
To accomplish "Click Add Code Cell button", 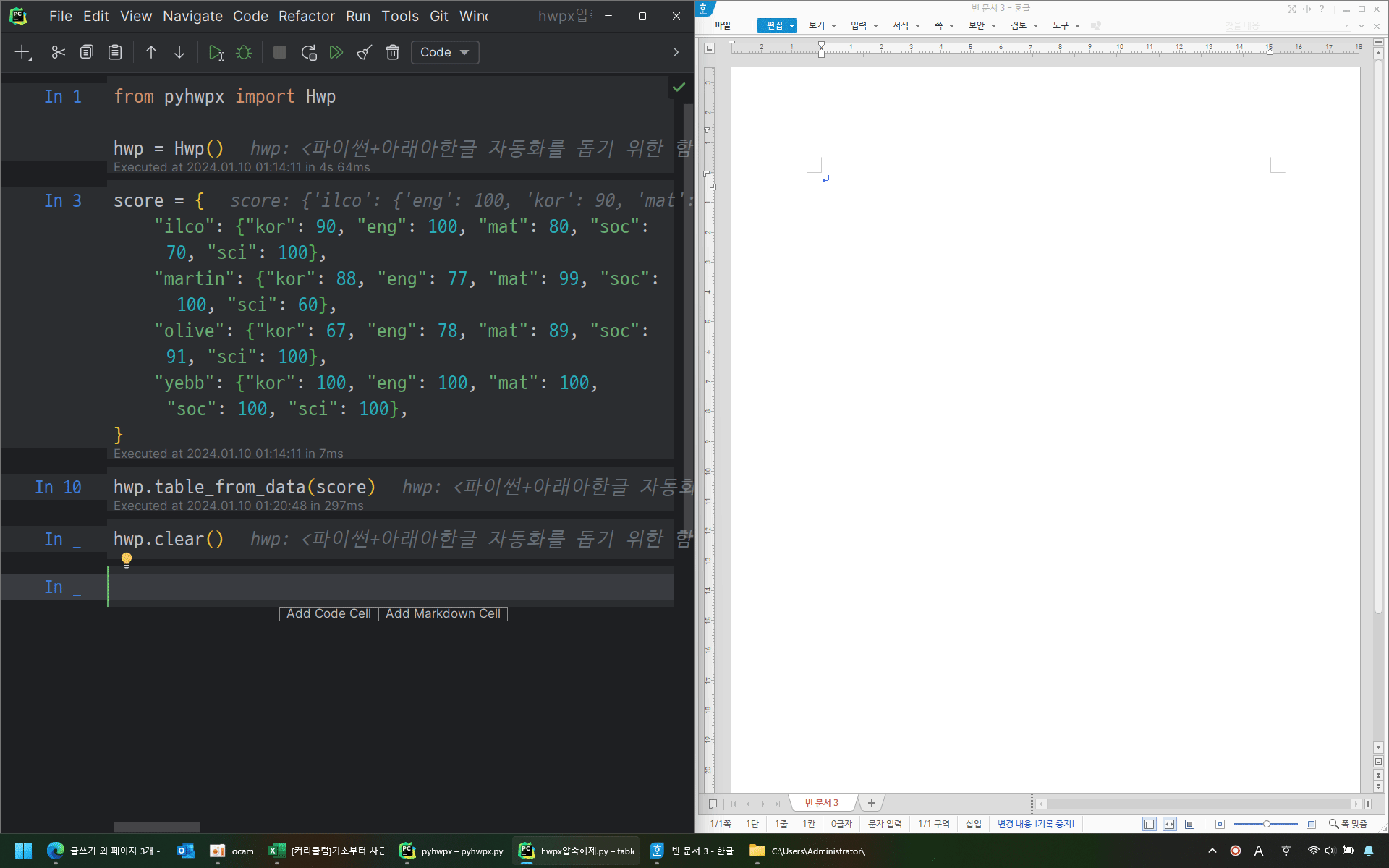I will click(328, 613).
